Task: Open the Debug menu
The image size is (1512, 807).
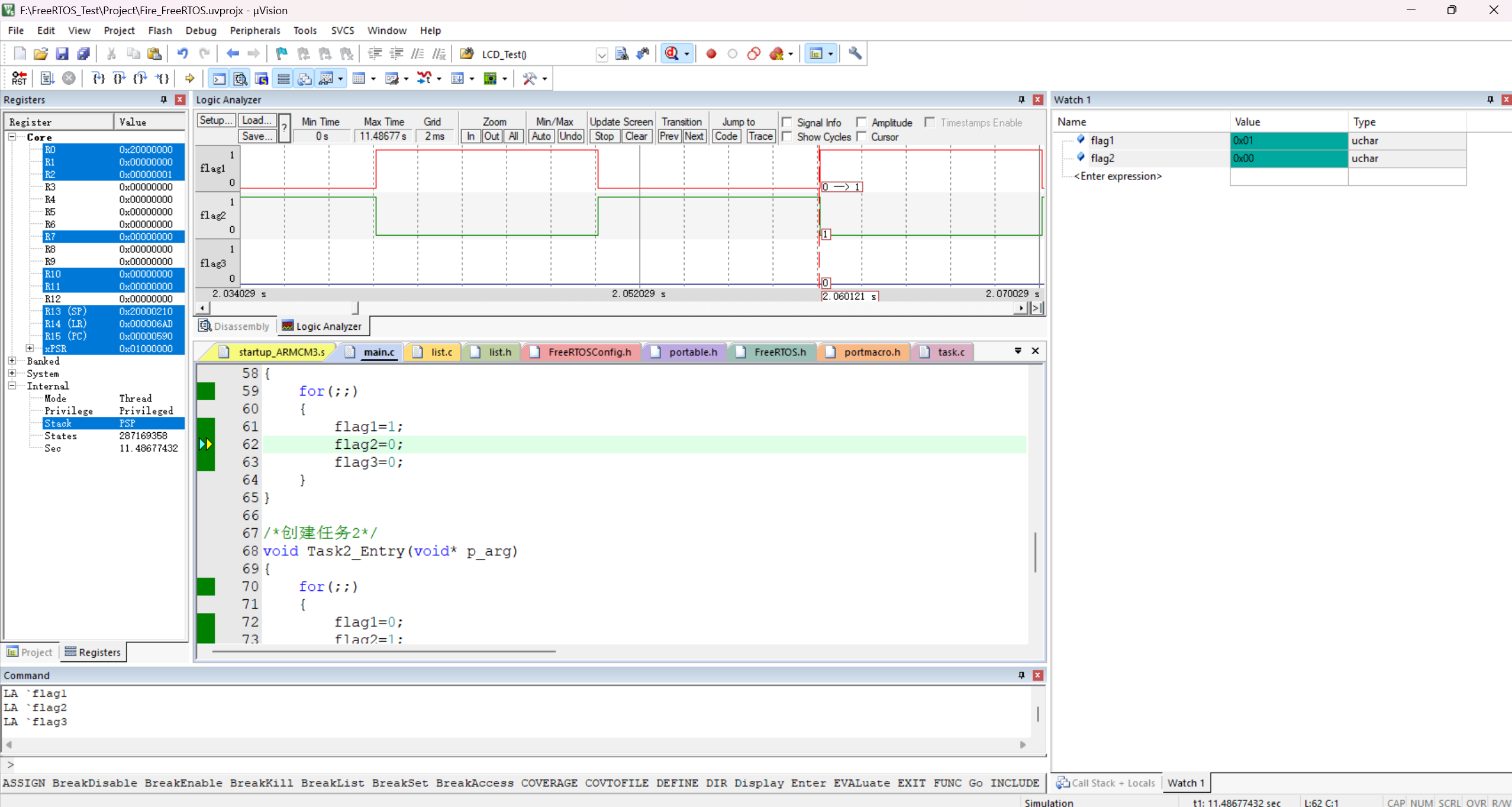Action: (201, 31)
